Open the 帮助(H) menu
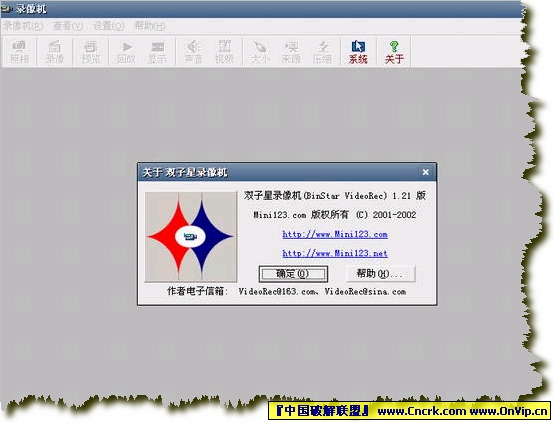 (x=150, y=26)
